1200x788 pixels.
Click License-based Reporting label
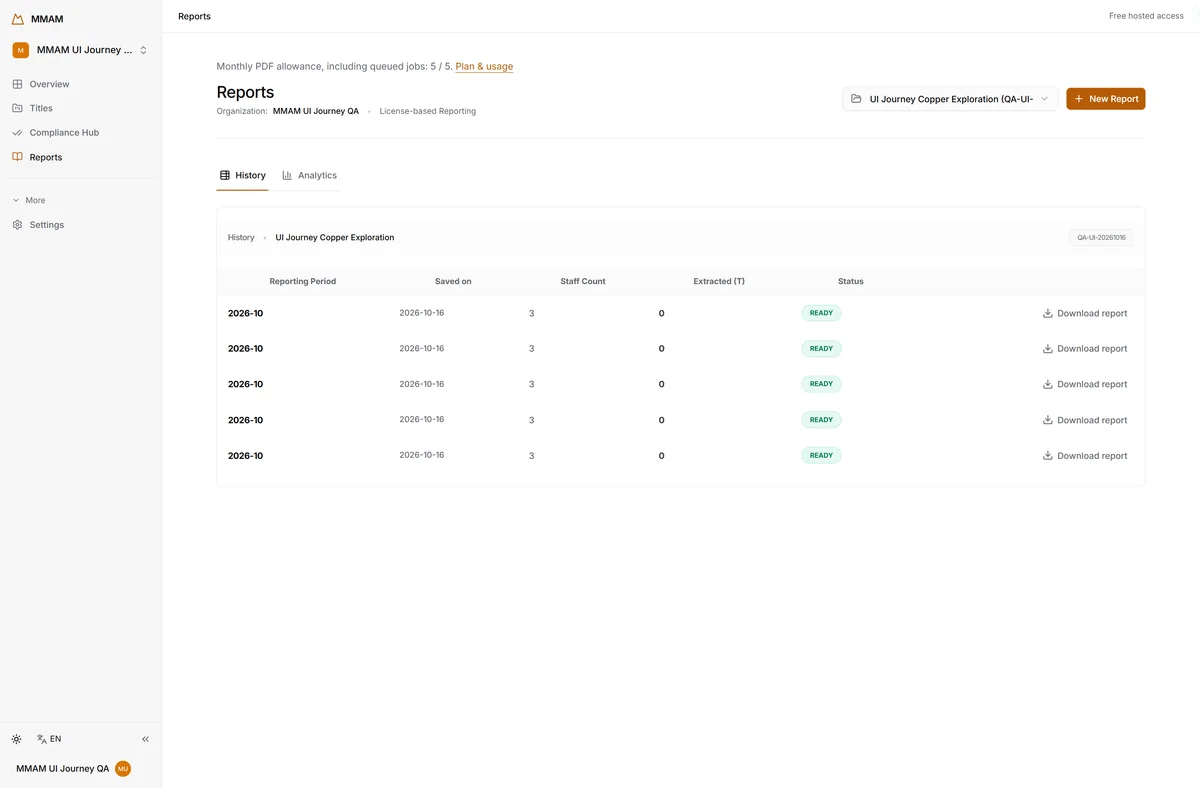[428, 111]
